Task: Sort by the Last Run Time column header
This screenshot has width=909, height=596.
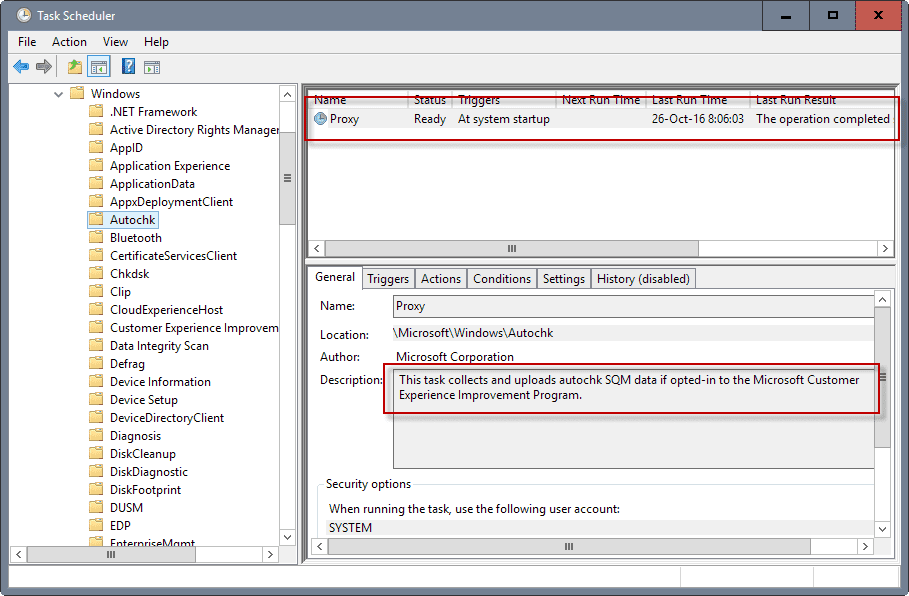Action: point(698,100)
